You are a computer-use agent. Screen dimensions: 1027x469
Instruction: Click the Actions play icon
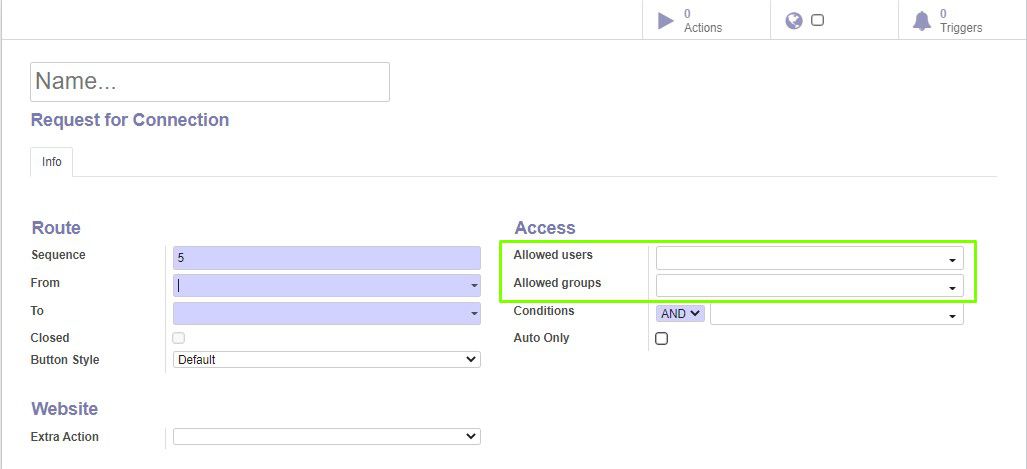coord(665,21)
